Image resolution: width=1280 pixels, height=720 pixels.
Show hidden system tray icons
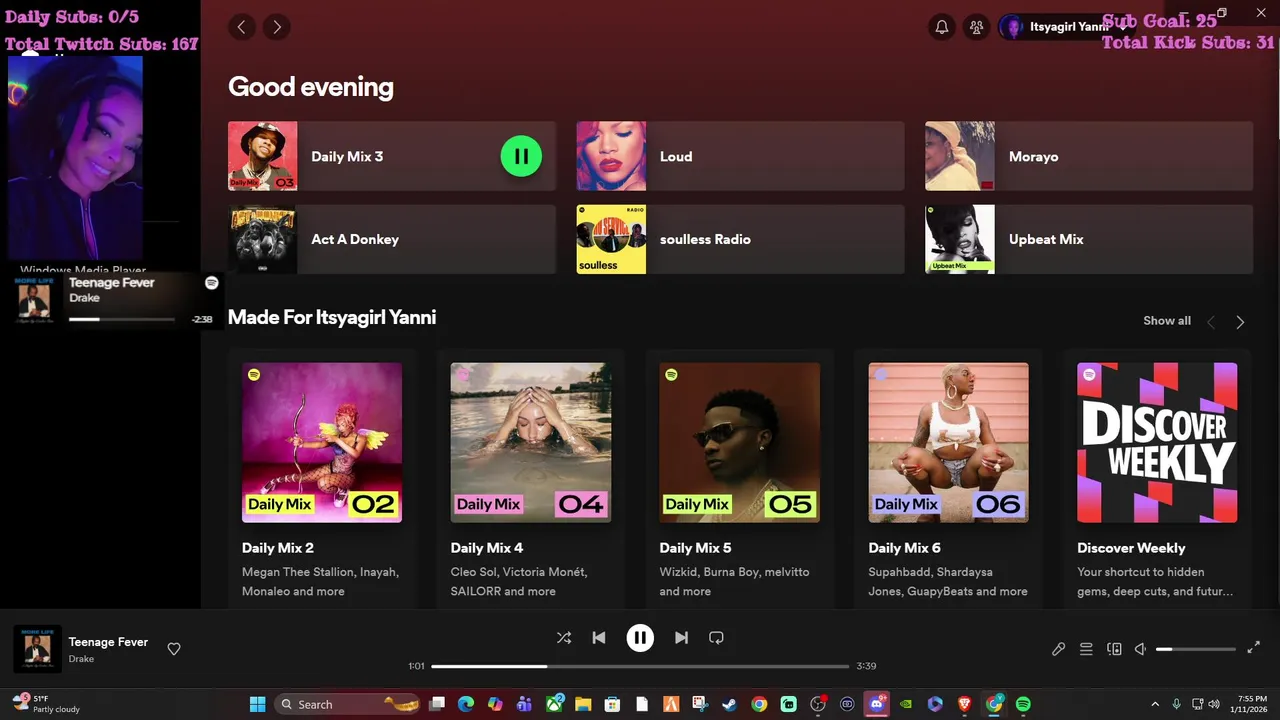point(1155,704)
